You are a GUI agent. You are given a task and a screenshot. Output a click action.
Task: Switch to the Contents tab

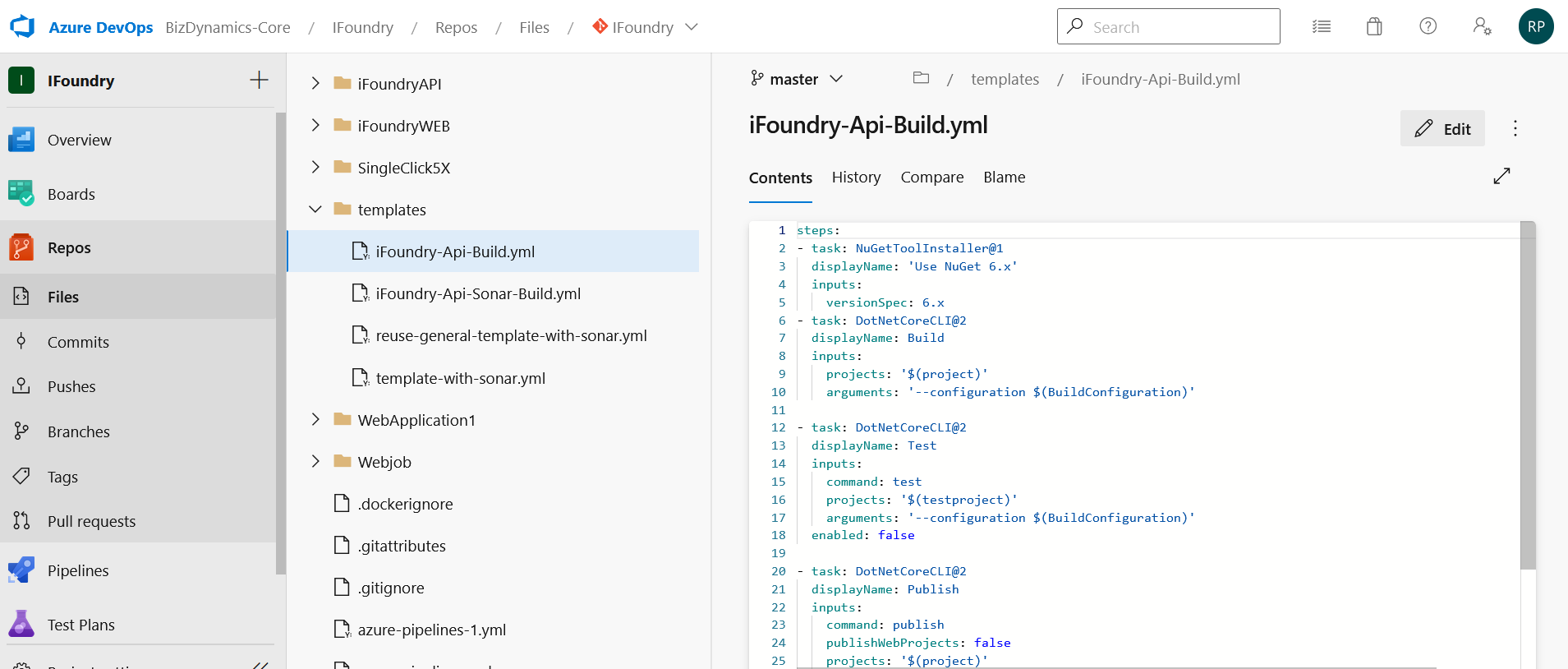[x=780, y=178]
